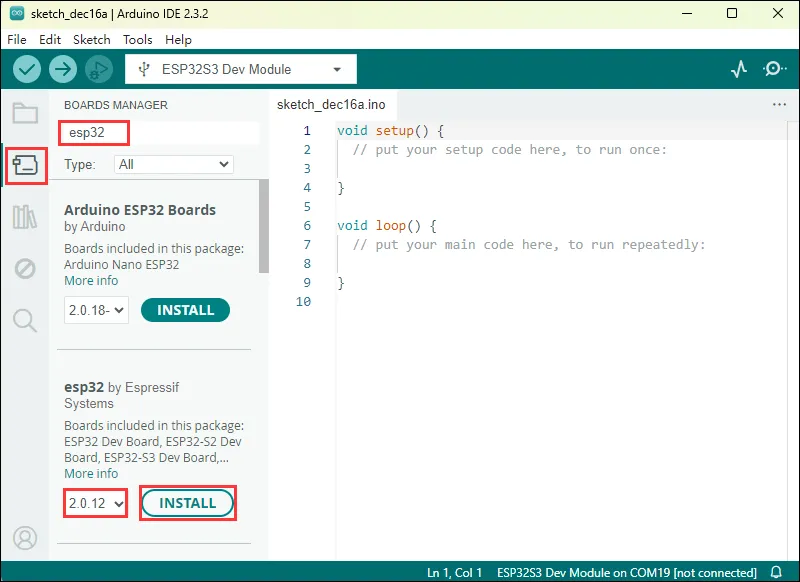This screenshot has height=582, width=800.
Task: Open the Sketch menu
Action: point(92,39)
